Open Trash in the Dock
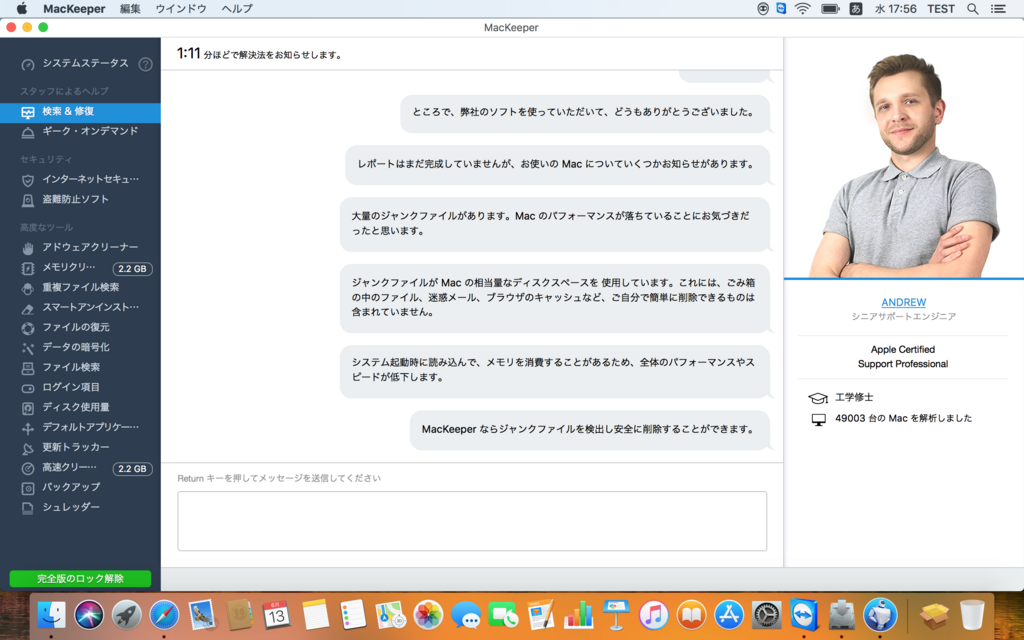The width and height of the screenshot is (1024, 640). pos(972,615)
